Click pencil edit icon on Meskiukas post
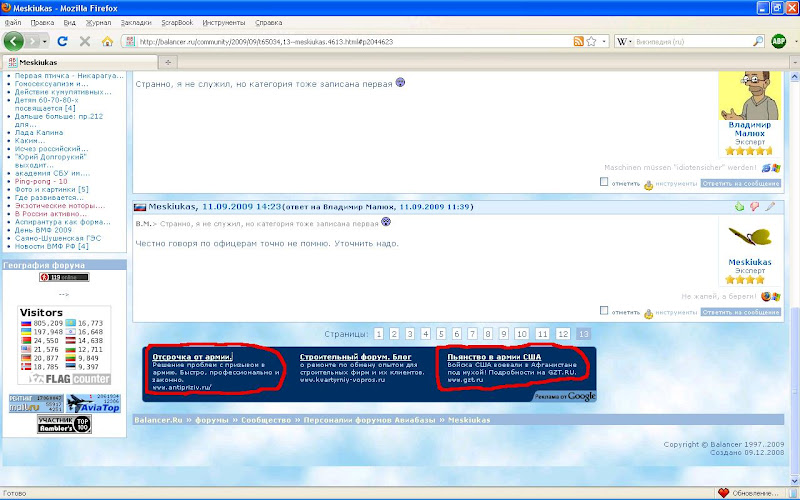This screenshot has width=800, height=500. (770, 206)
